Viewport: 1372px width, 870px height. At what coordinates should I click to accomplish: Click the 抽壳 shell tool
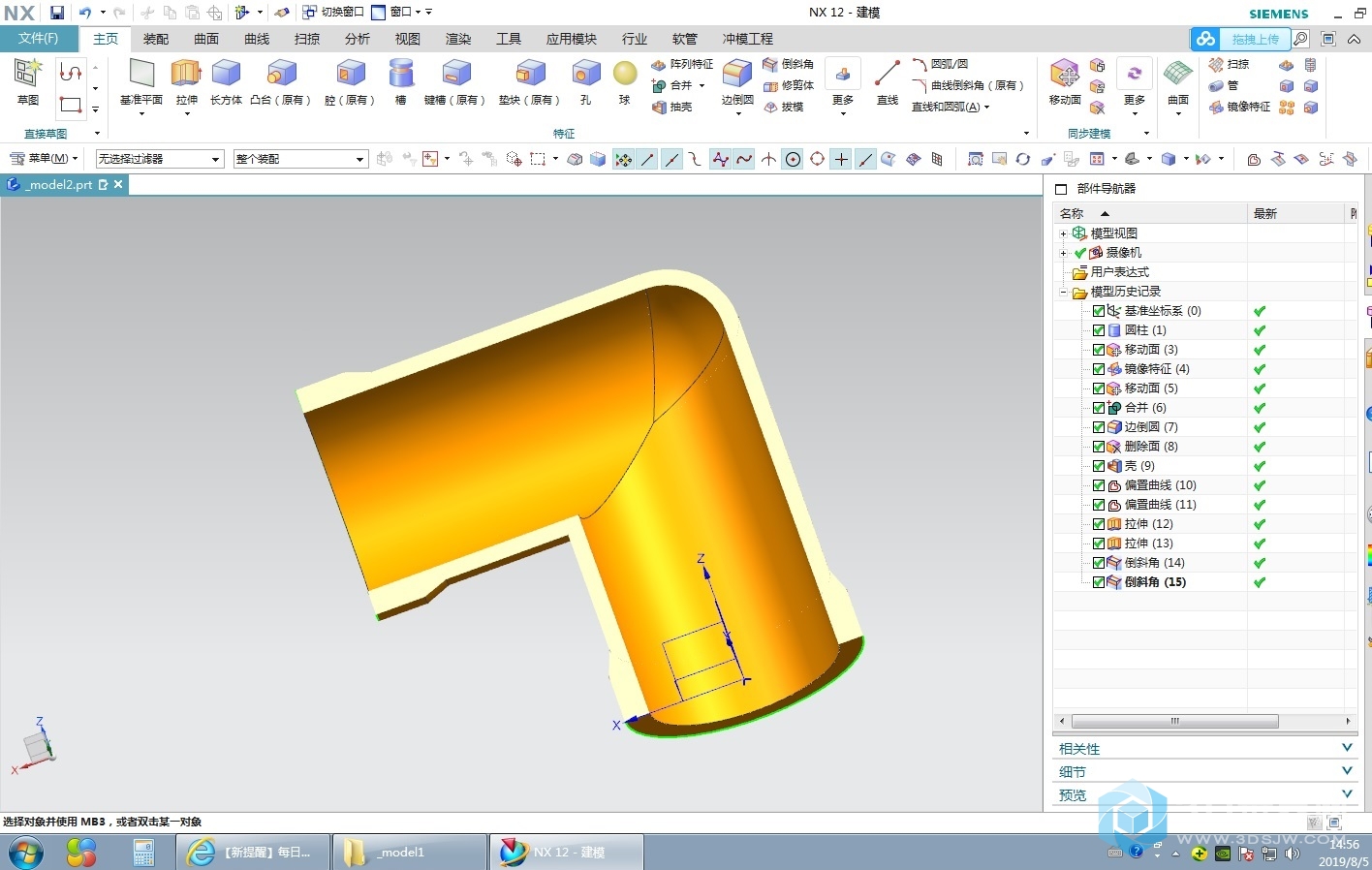click(672, 107)
